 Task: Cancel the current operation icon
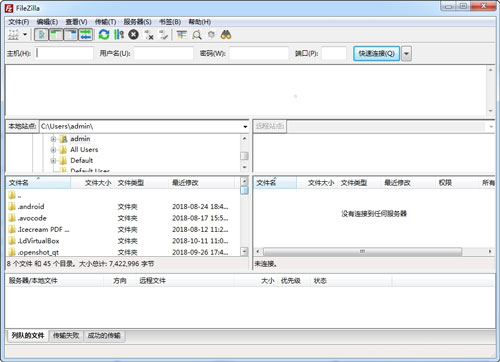[134, 35]
